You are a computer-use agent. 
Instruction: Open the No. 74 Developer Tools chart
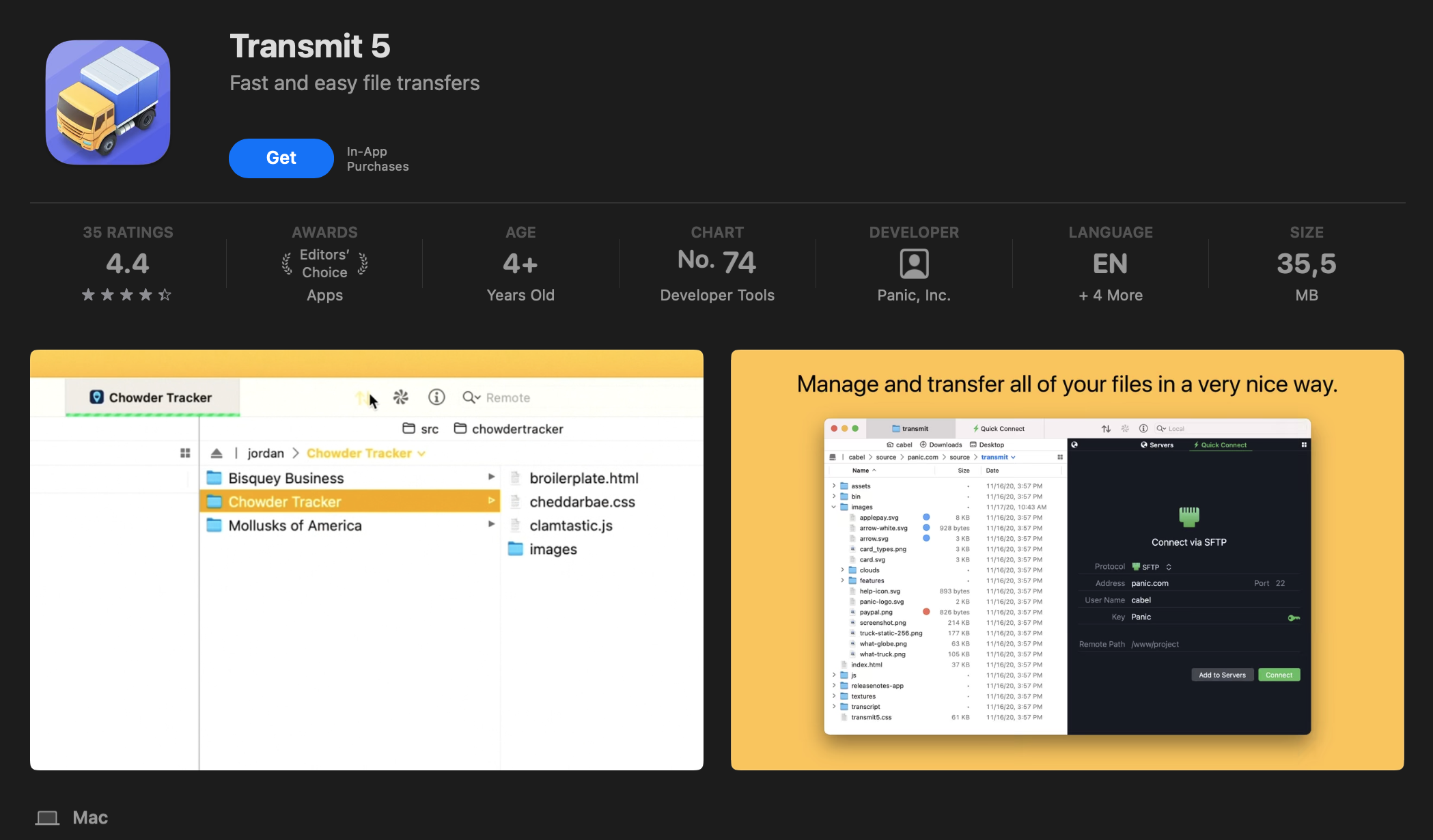click(717, 264)
